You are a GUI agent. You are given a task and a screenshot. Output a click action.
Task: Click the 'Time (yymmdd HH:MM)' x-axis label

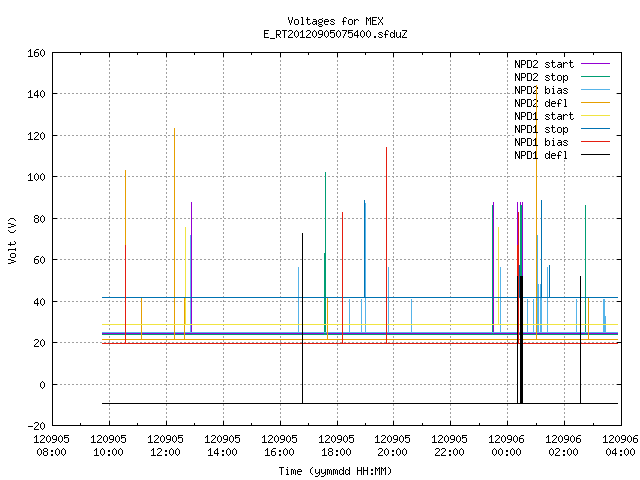335,471
